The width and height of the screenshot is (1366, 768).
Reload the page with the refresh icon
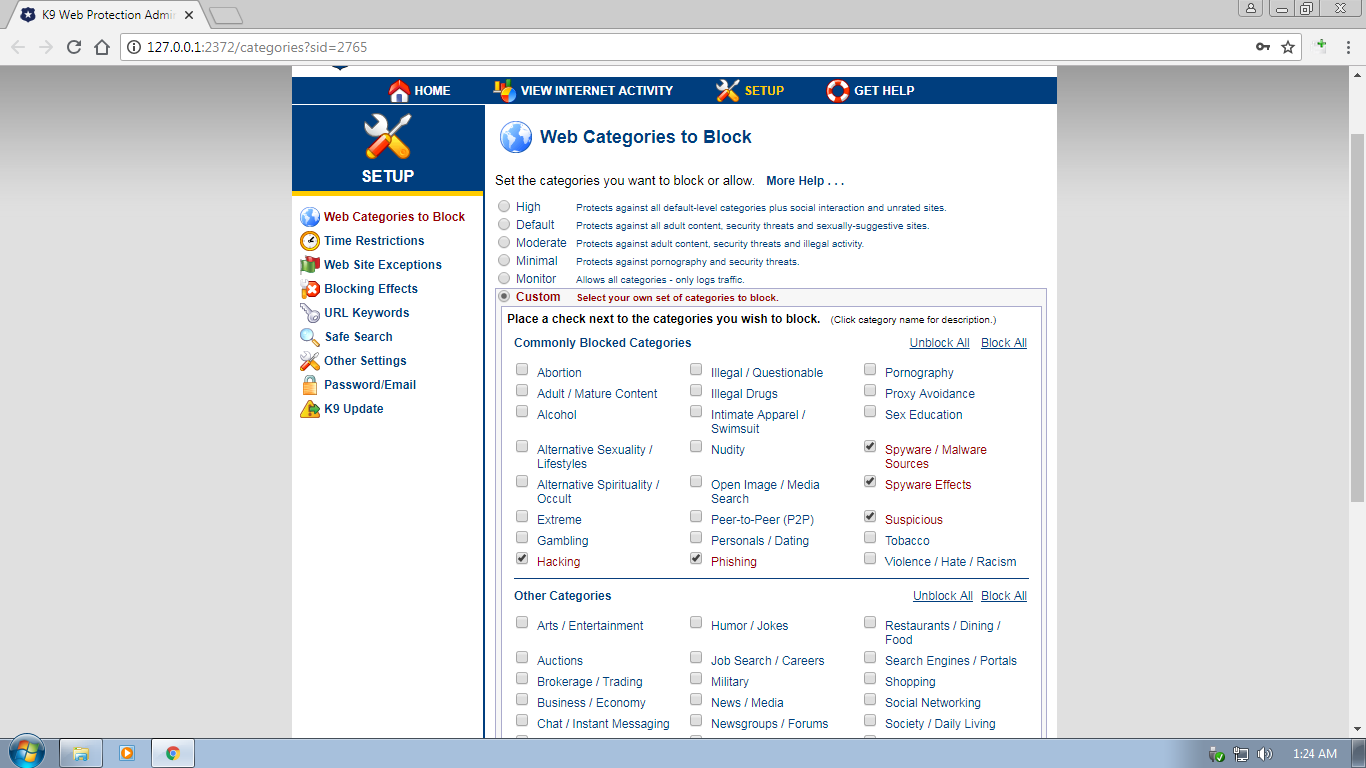74,47
